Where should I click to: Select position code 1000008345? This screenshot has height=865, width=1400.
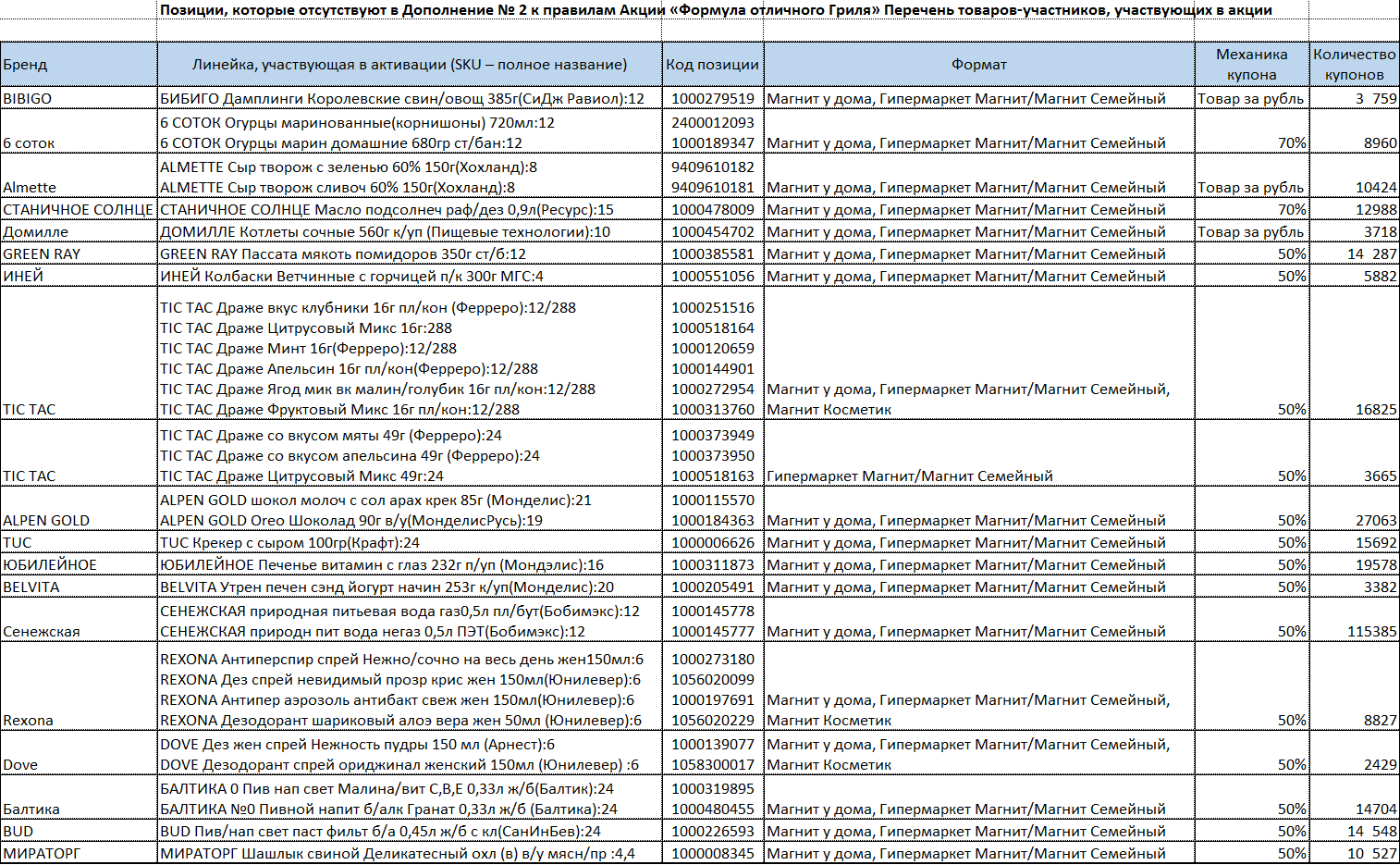tap(712, 853)
